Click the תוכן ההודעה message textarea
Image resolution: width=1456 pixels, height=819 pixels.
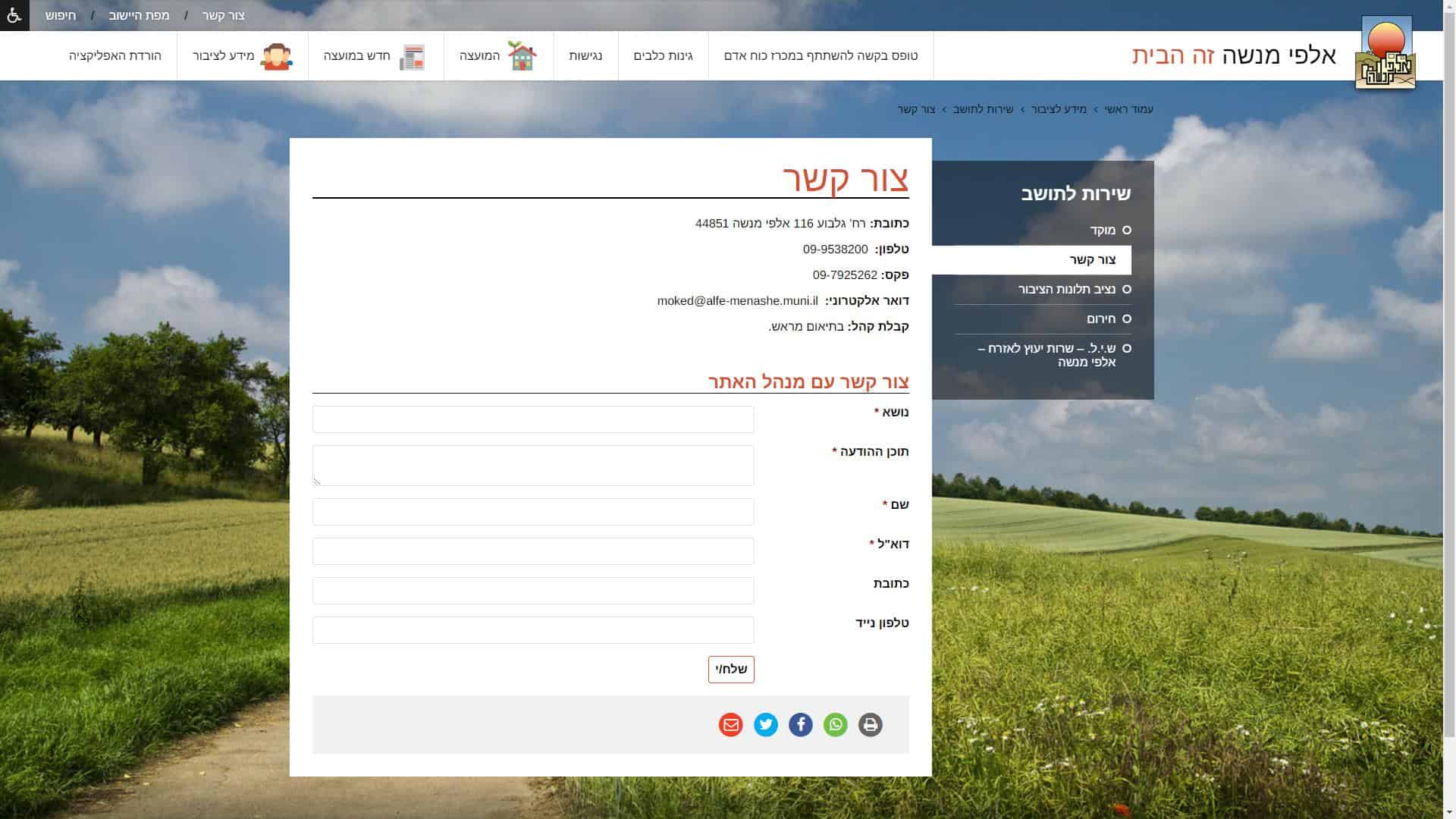[x=533, y=466]
